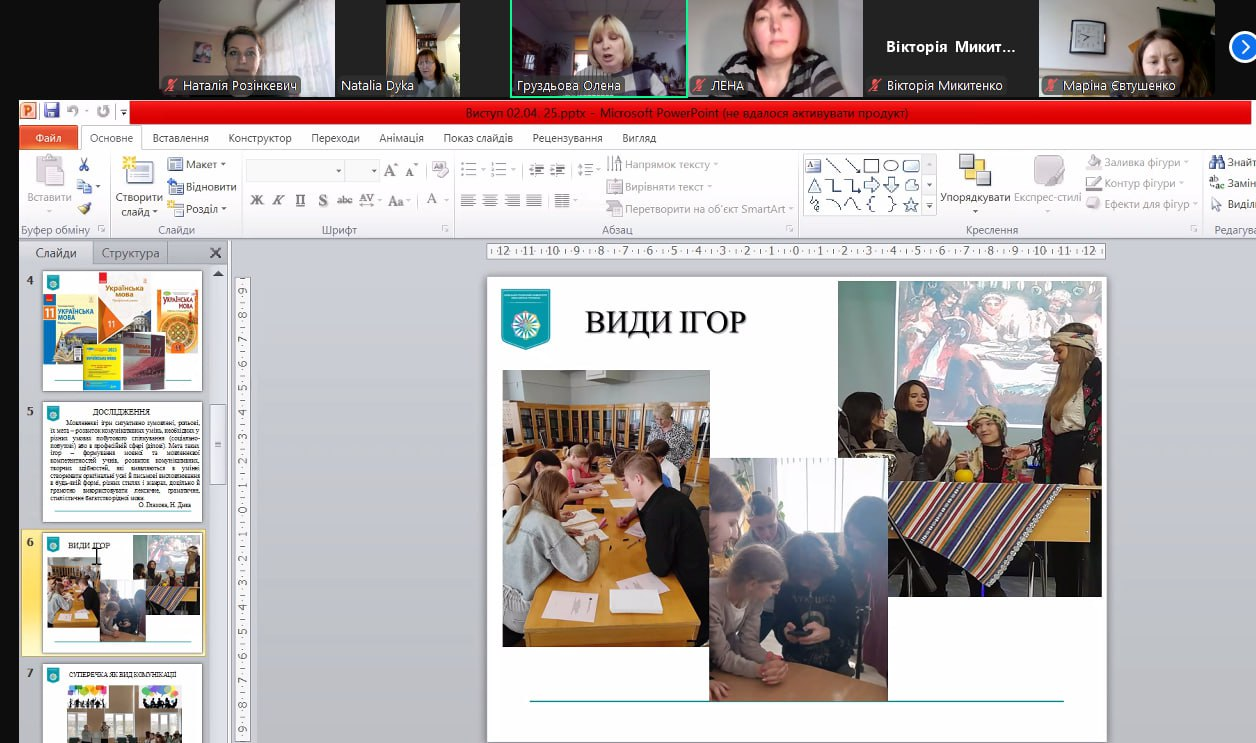1256x743 pixels.
Task: Open the Вставлення ribbon tab
Action: point(180,138)
